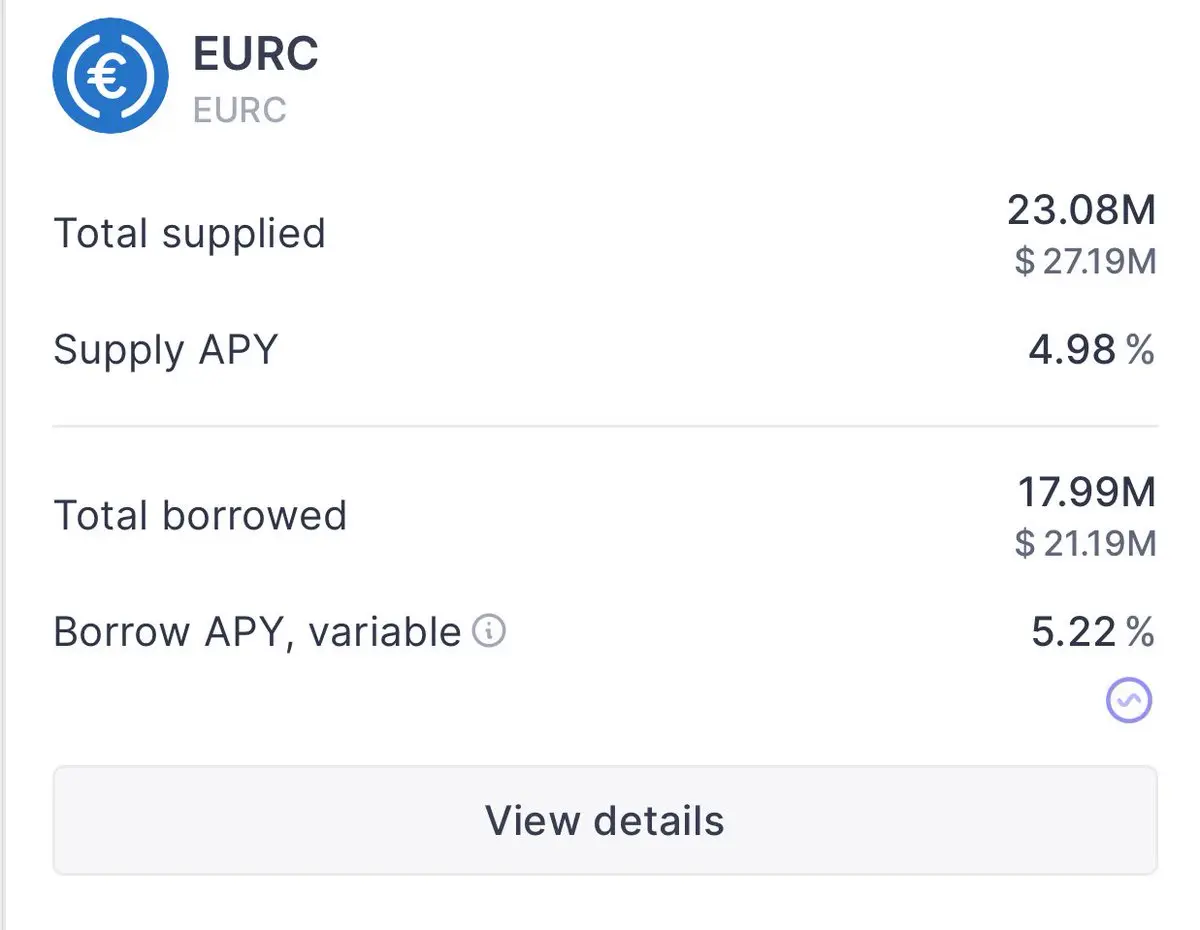This screenshot has height=930, width=1200.
Task: Click the Supply APY label
Action: pyautogui.click(x=165, y=351)
